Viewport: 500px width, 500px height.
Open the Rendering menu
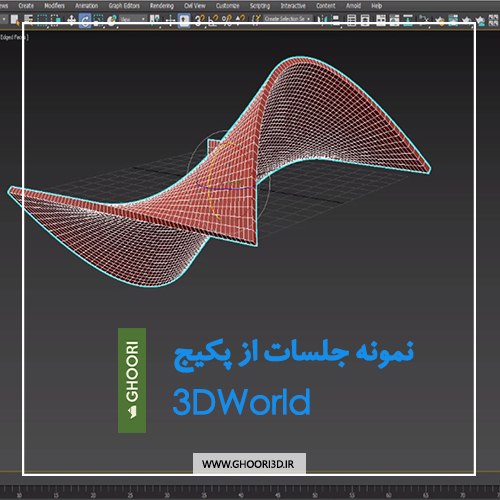[x=162, y=6]
